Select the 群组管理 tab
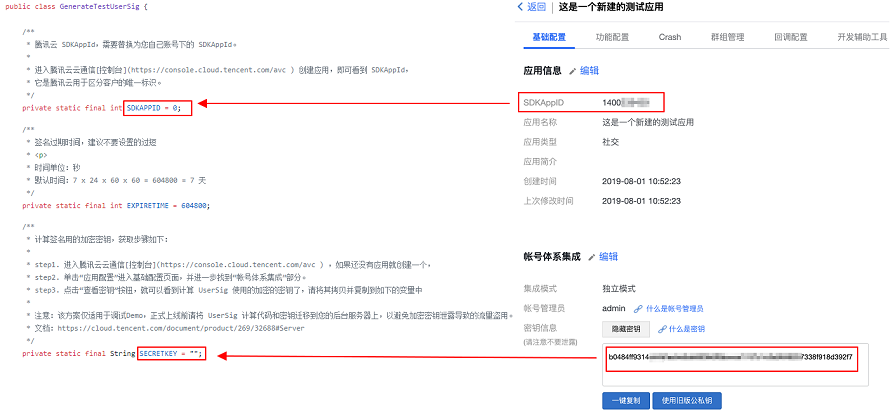The image size is (890, 415). (727, 37)
